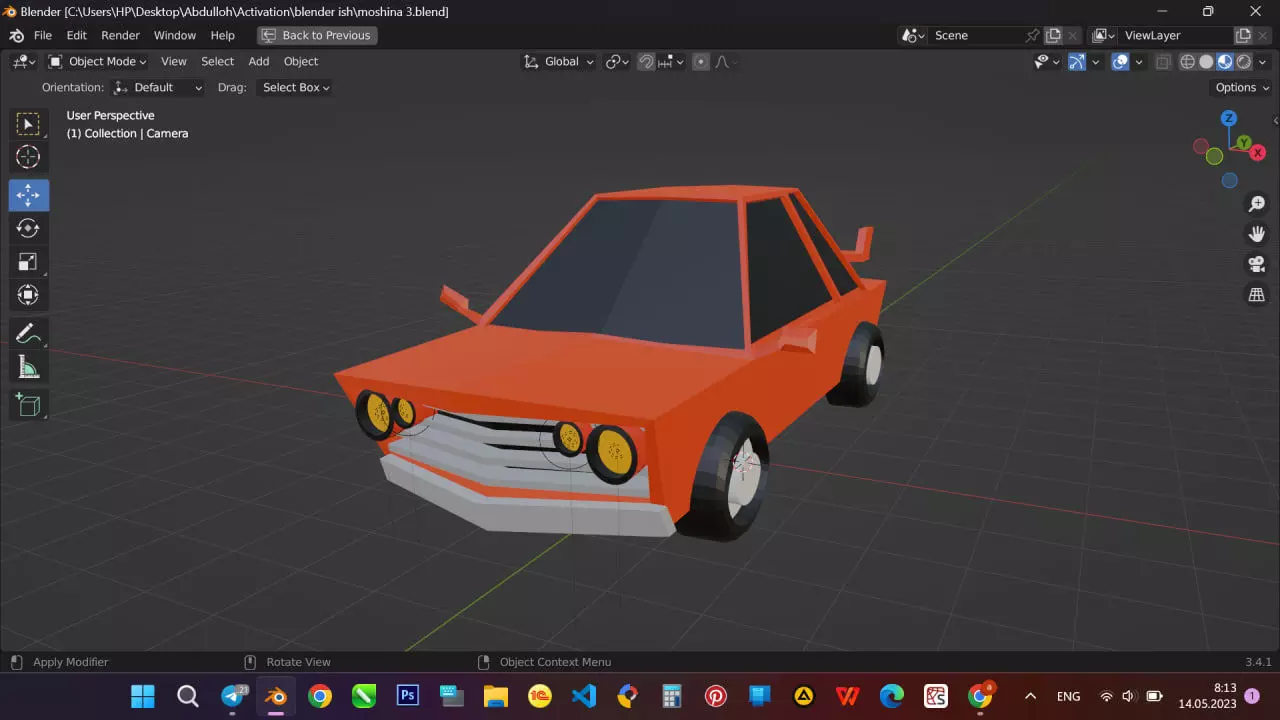Open the viewport View menu
The width and height of the screenshot is (1280, 720).
pyautogui.click(x=174, y=61)
